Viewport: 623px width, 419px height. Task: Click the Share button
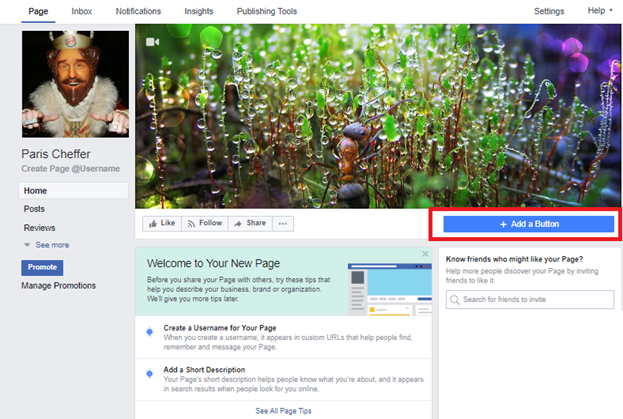tap(250, 224)
